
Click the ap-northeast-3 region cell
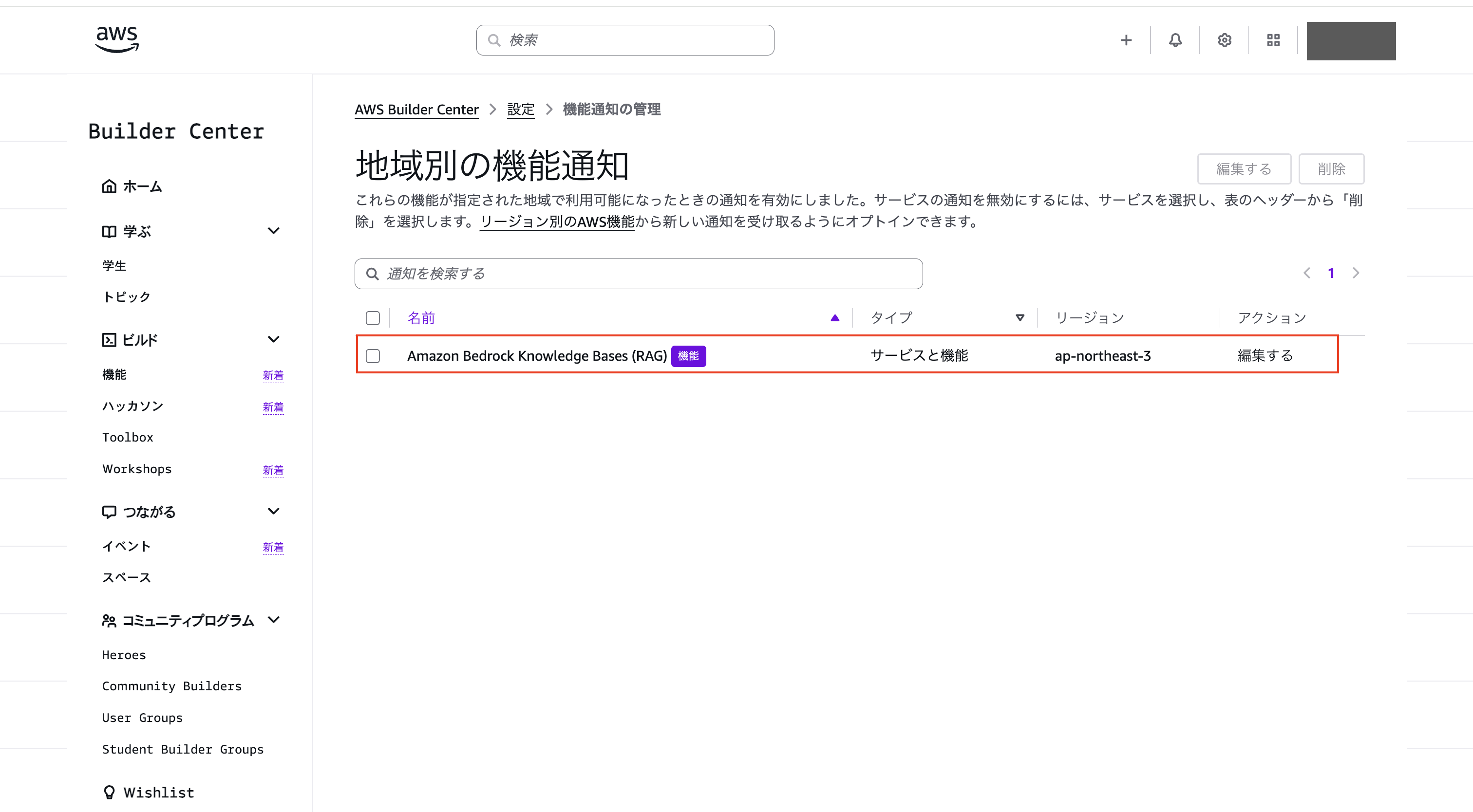pos(1103,356)
